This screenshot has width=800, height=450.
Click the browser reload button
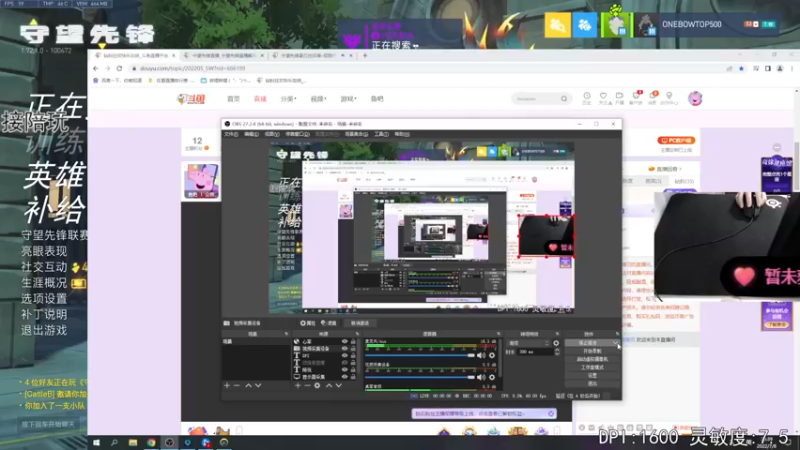tap(119, 68)
